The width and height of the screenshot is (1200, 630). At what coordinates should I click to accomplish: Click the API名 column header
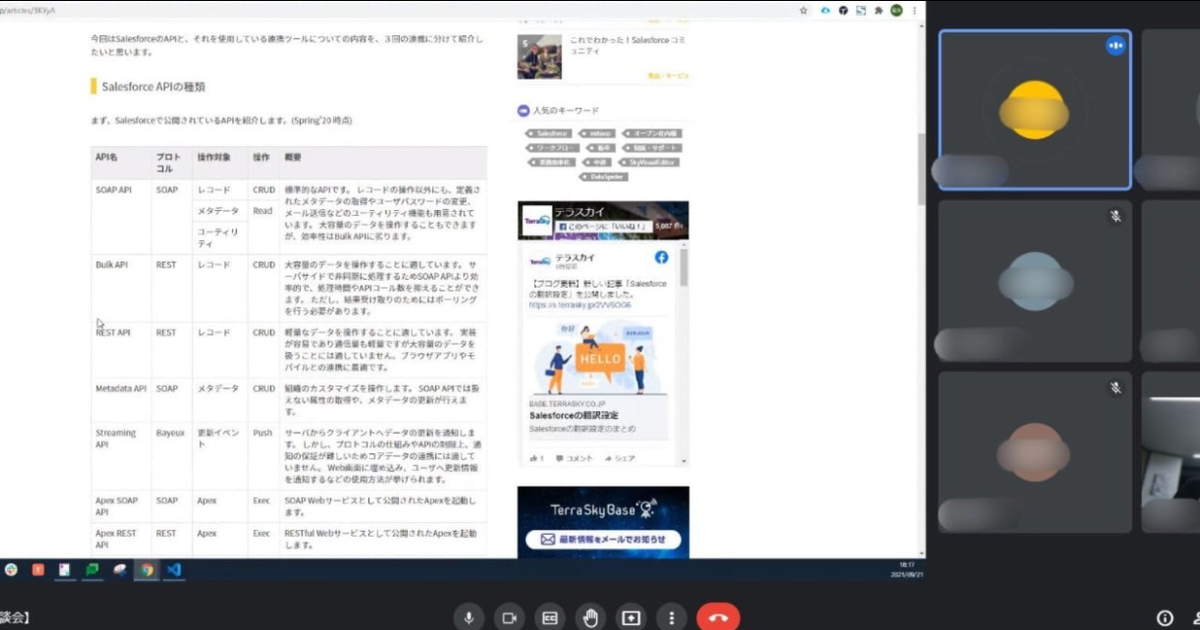[121, 163]
